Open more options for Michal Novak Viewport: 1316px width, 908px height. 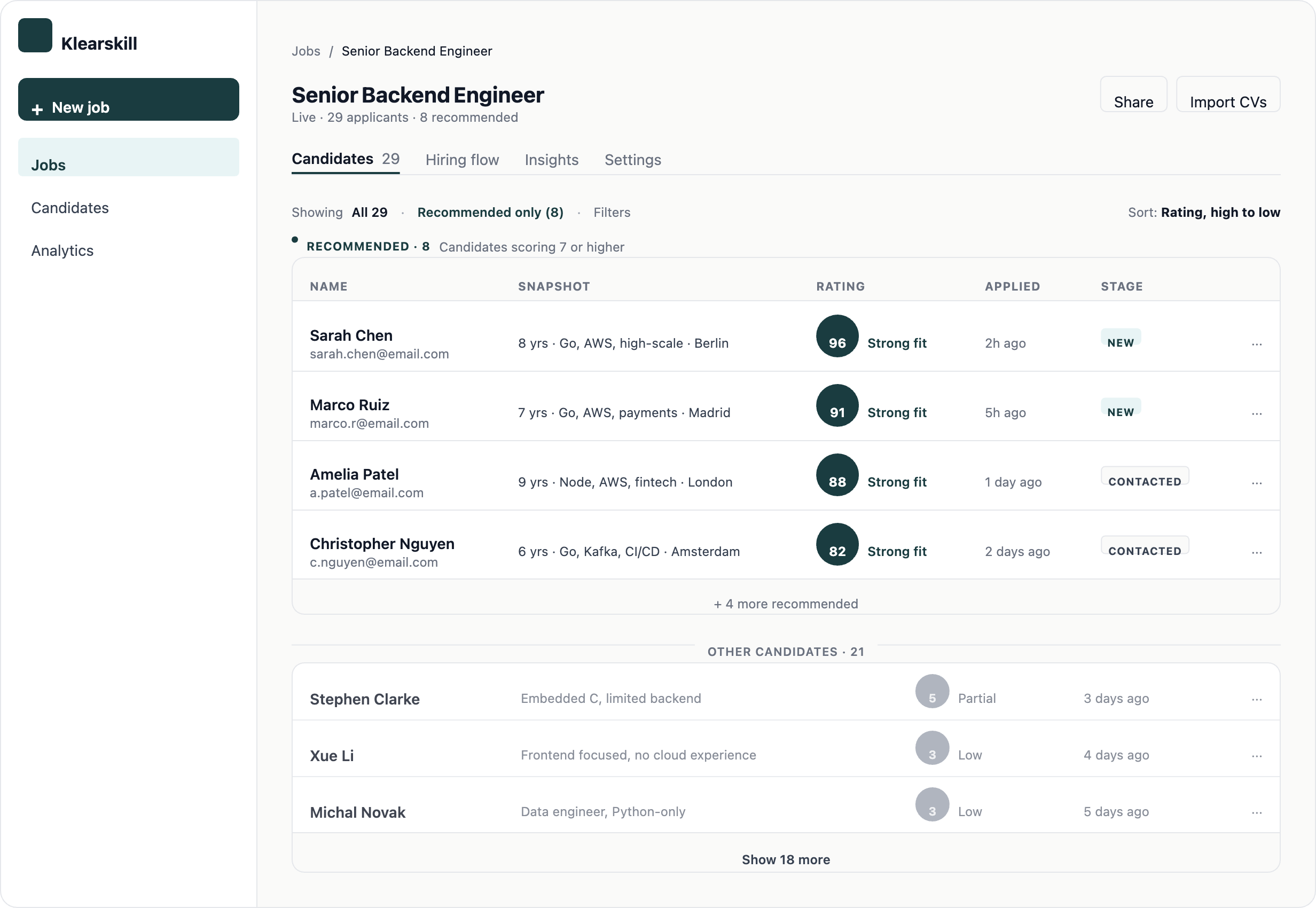tap(1257, 812)
